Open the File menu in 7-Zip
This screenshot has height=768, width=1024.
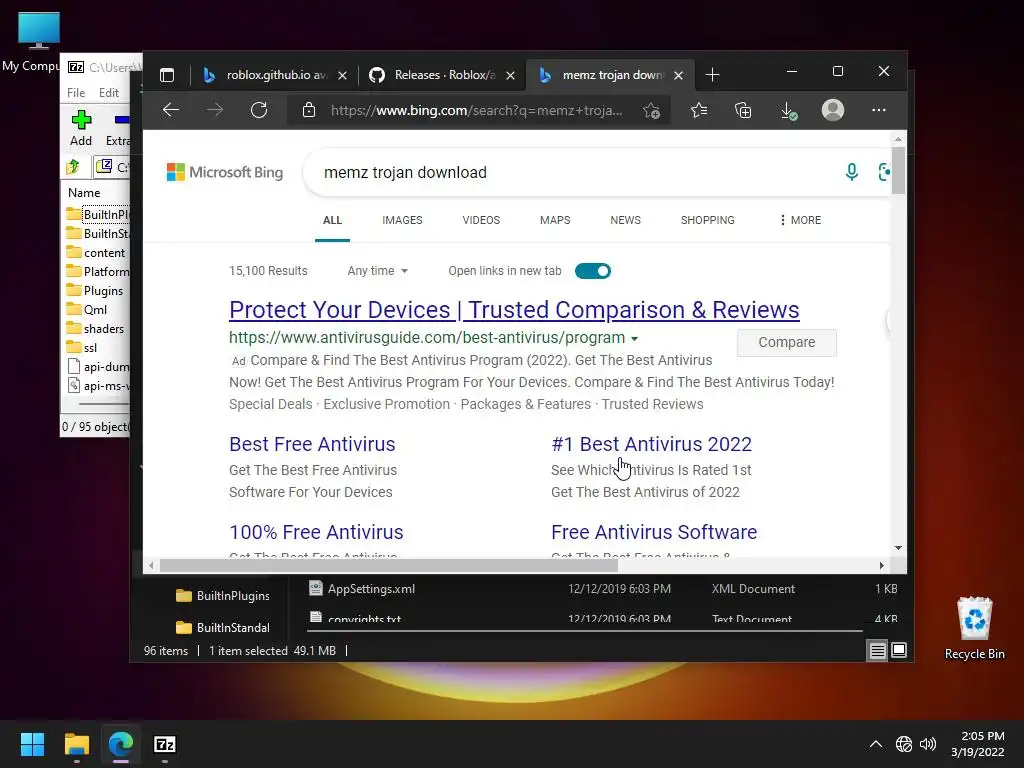(x=76, y=93)
